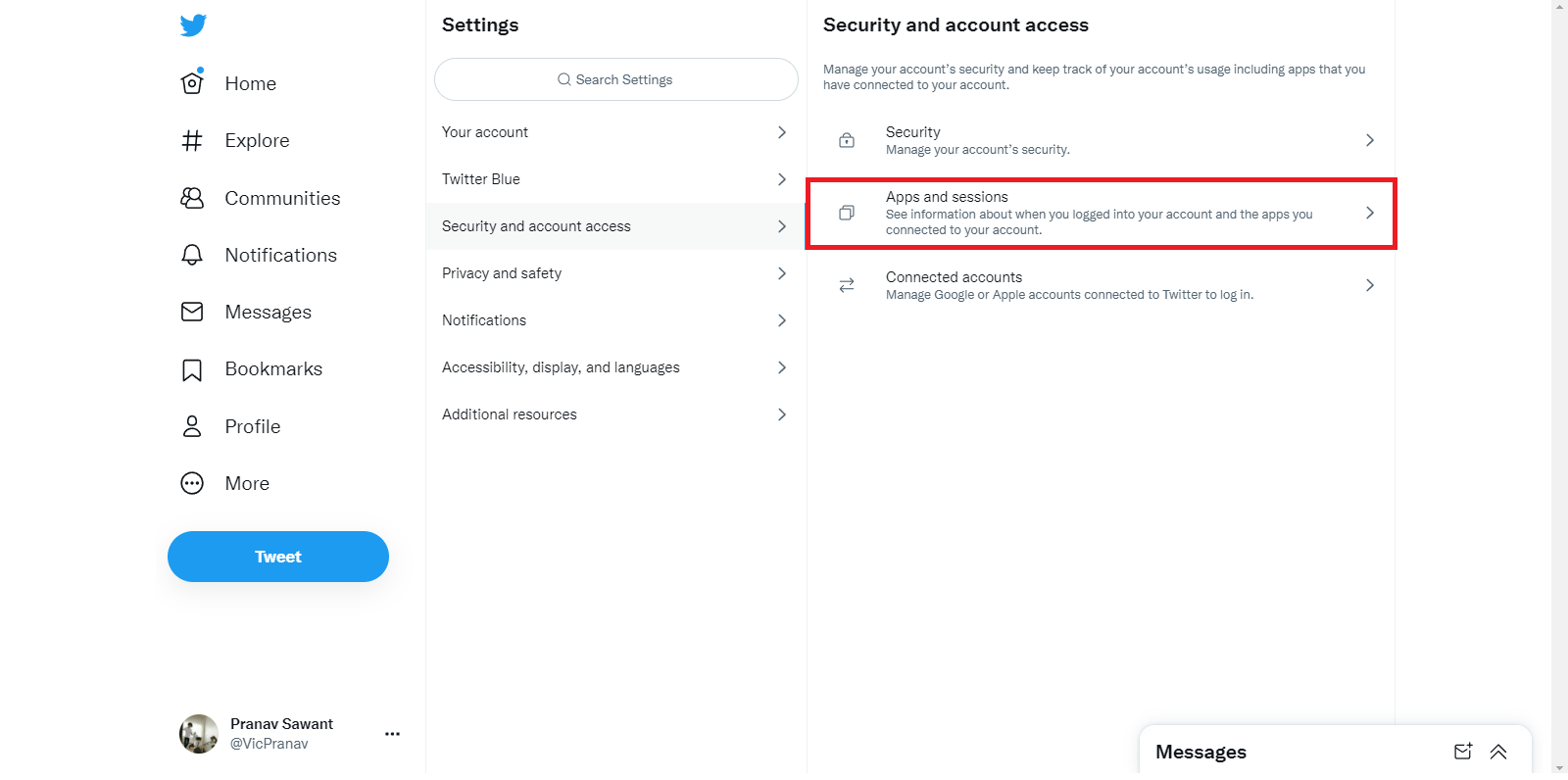1568x780 pixels.
Task: Click the Search Settings field
Action: [x=615, y=79]
